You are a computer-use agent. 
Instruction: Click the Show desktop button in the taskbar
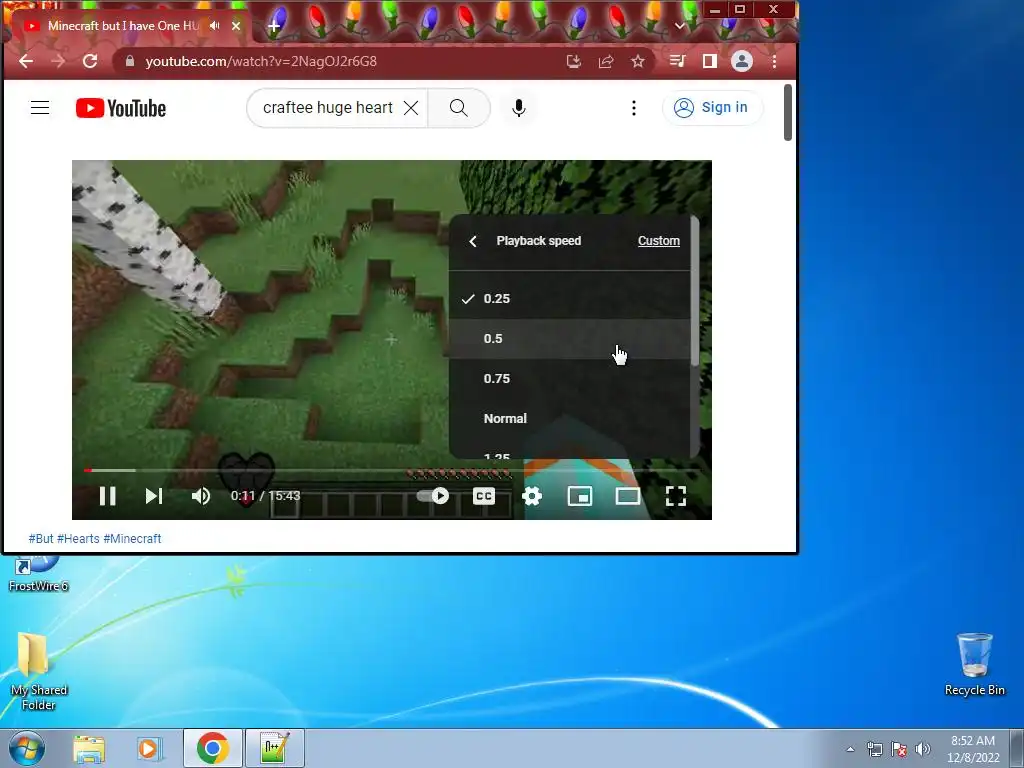click(x=1017, y=748)
